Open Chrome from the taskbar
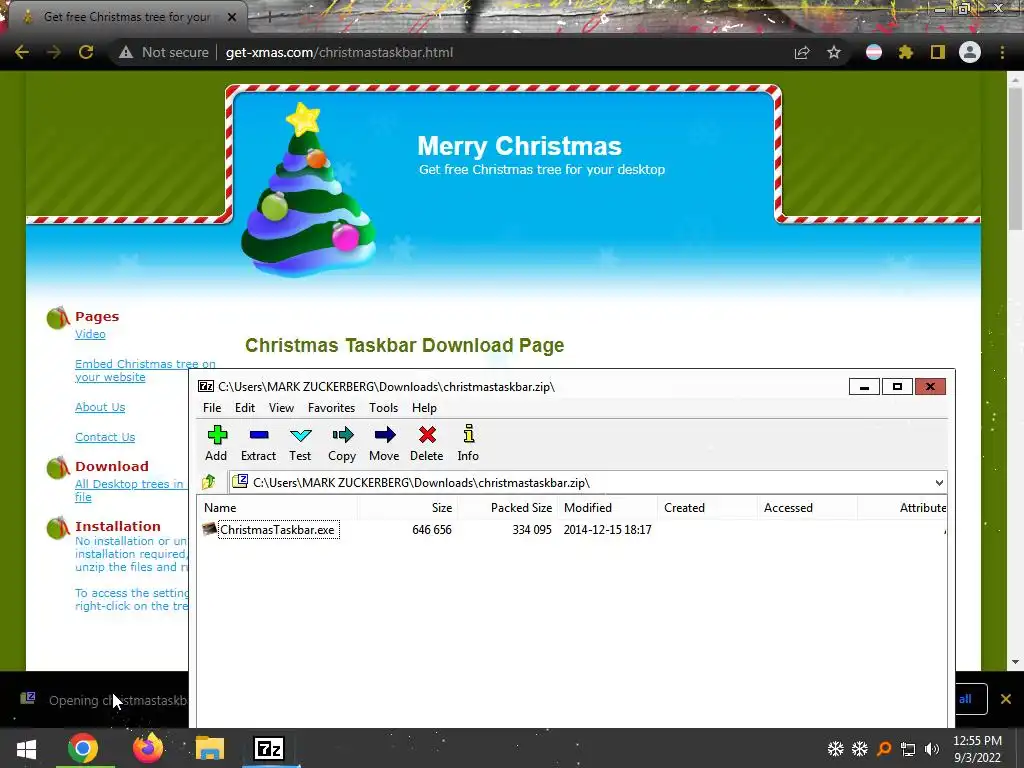Screen dimensions: 1024x768 [83, 748]
